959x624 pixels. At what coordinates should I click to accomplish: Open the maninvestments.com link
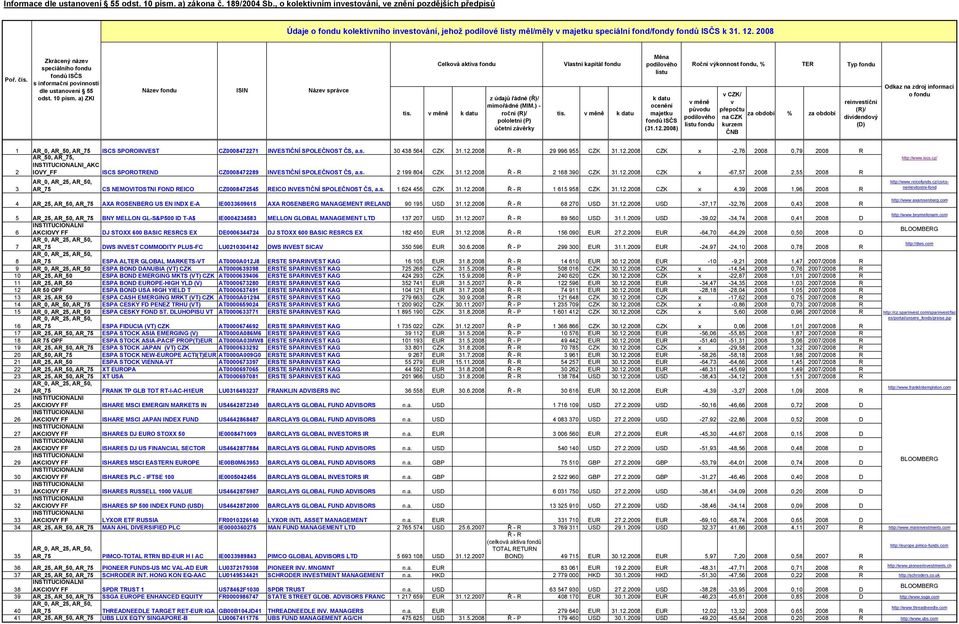(x=919, y=527)
